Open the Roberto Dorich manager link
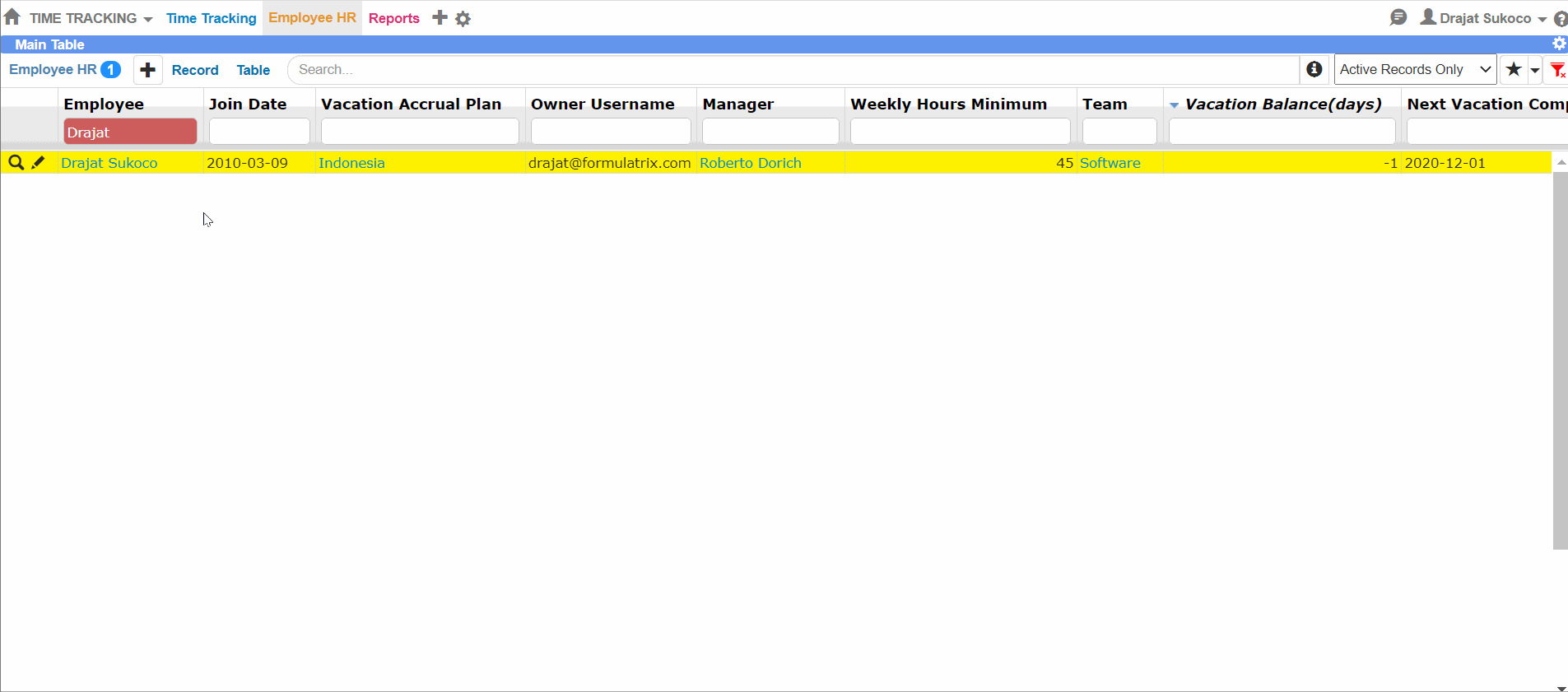The height and width of the screenshot is (692, 1568). (750, 163)
